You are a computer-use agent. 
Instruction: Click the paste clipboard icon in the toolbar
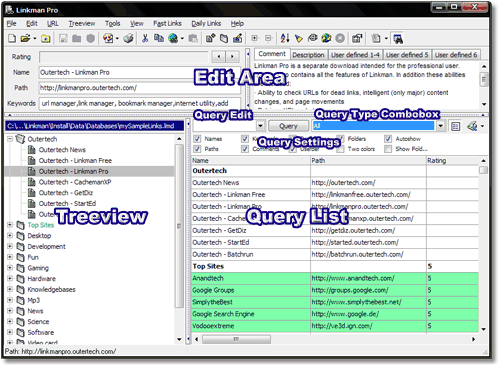pos(193,39)
